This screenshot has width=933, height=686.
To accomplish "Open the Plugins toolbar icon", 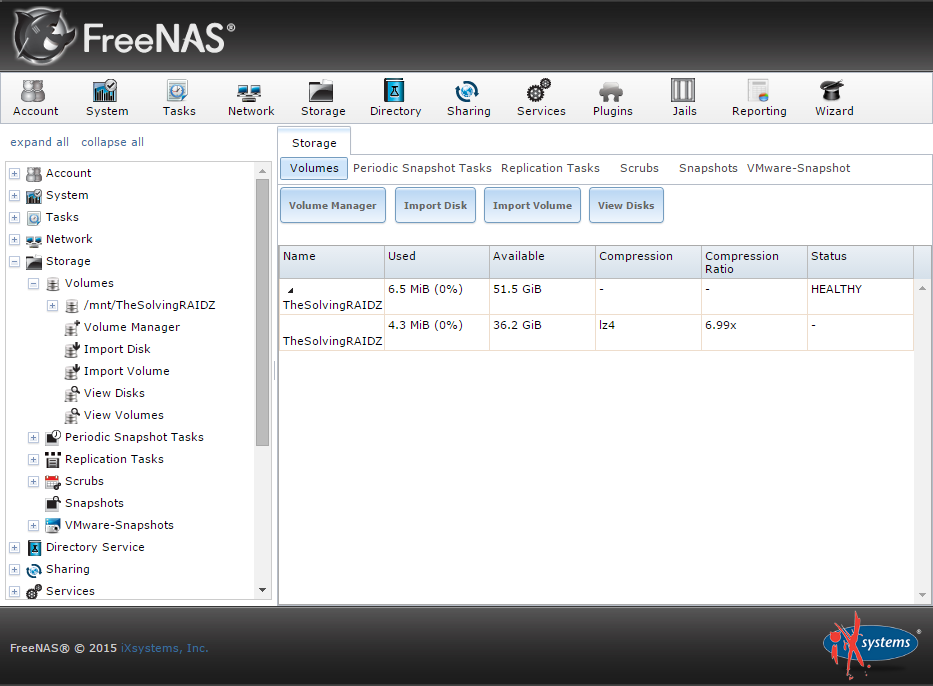I will pyautogui.click(x=612, y=98).
